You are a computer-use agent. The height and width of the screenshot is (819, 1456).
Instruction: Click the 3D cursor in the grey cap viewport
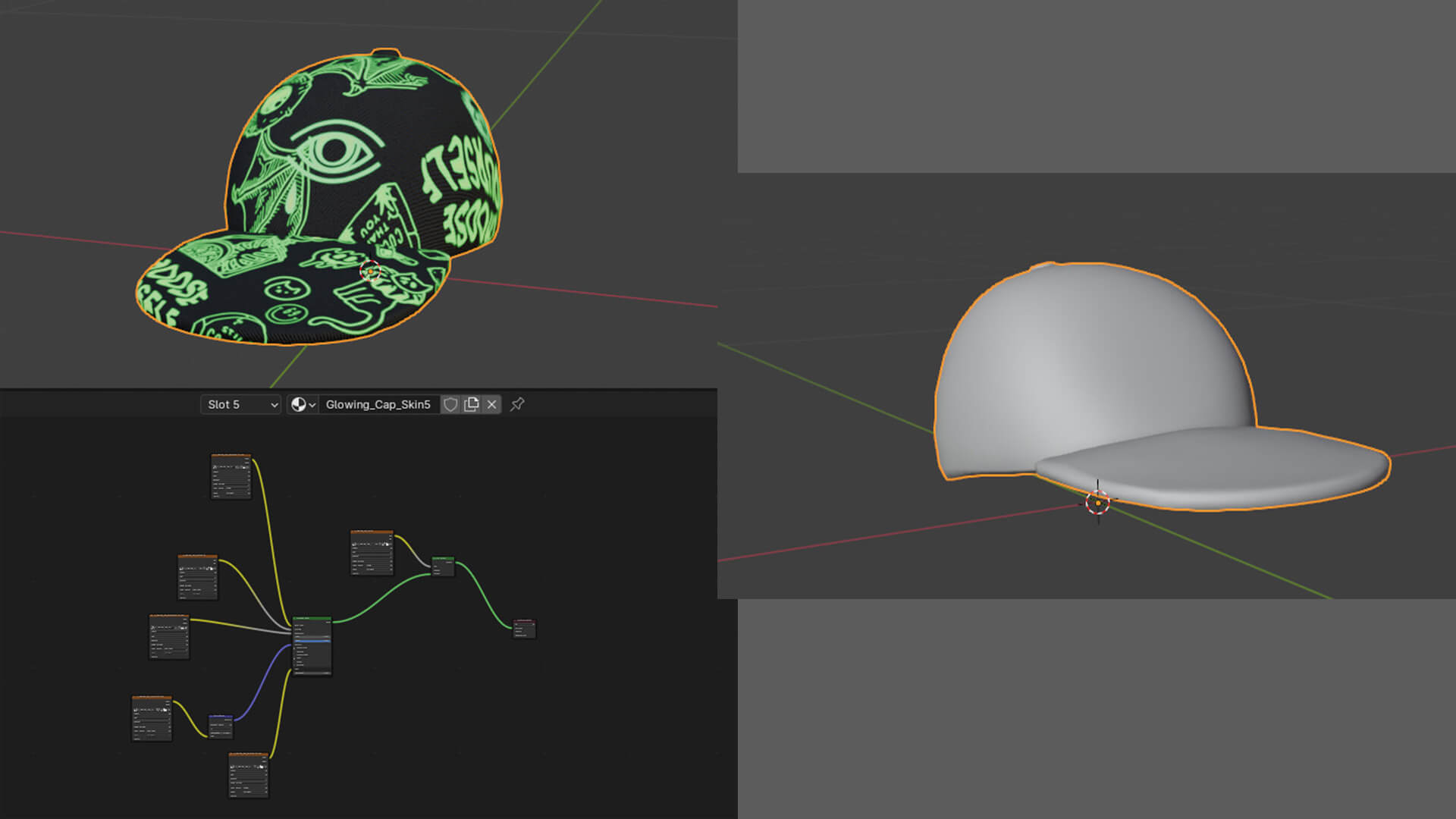click(1097, 502)
